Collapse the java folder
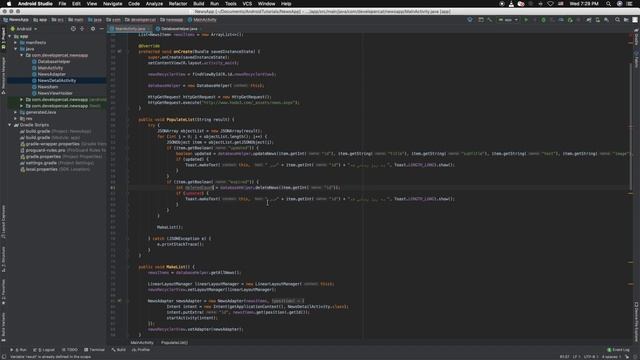Screen dimensions: 640x360 (16, 49)
